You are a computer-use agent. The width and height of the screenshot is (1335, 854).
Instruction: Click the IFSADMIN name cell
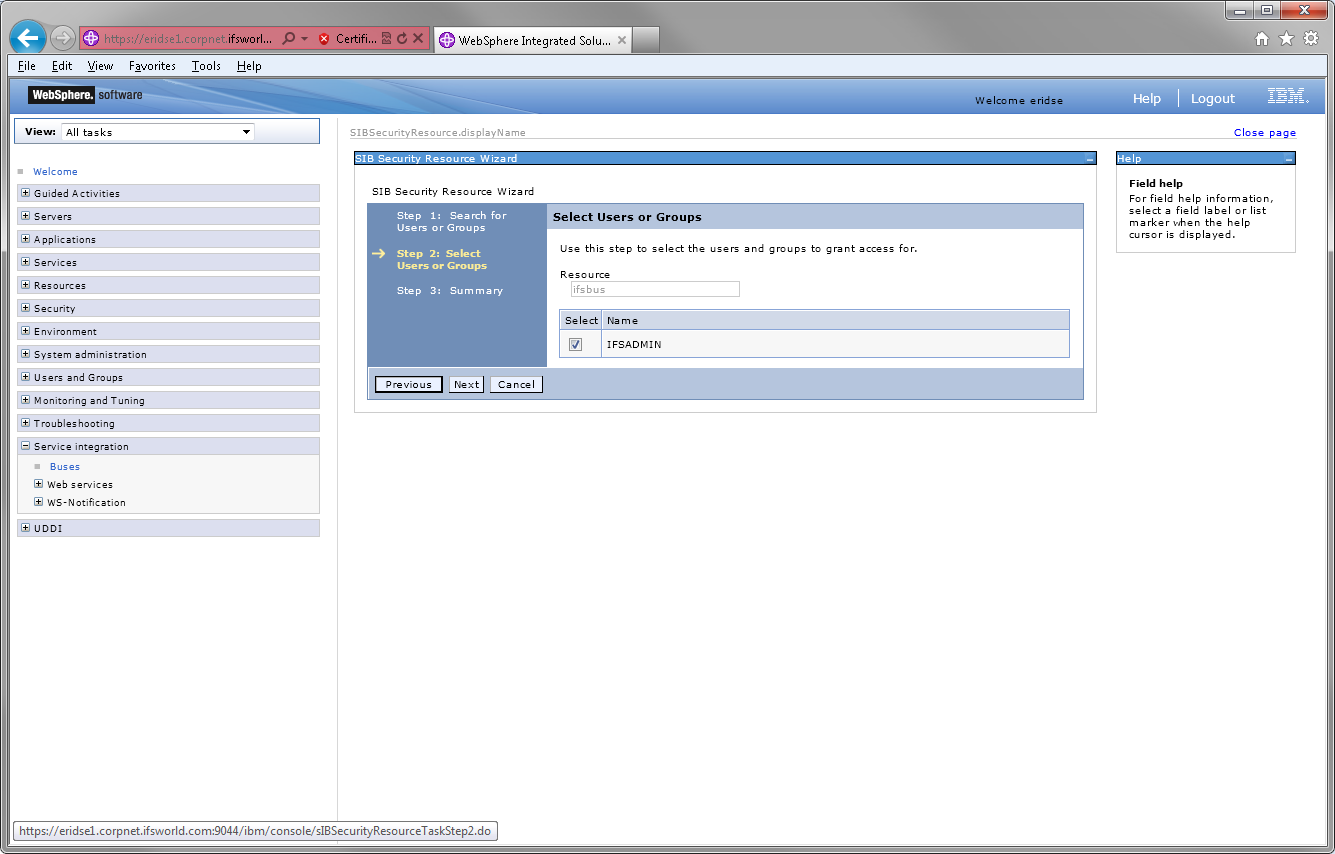click(836, 344)
